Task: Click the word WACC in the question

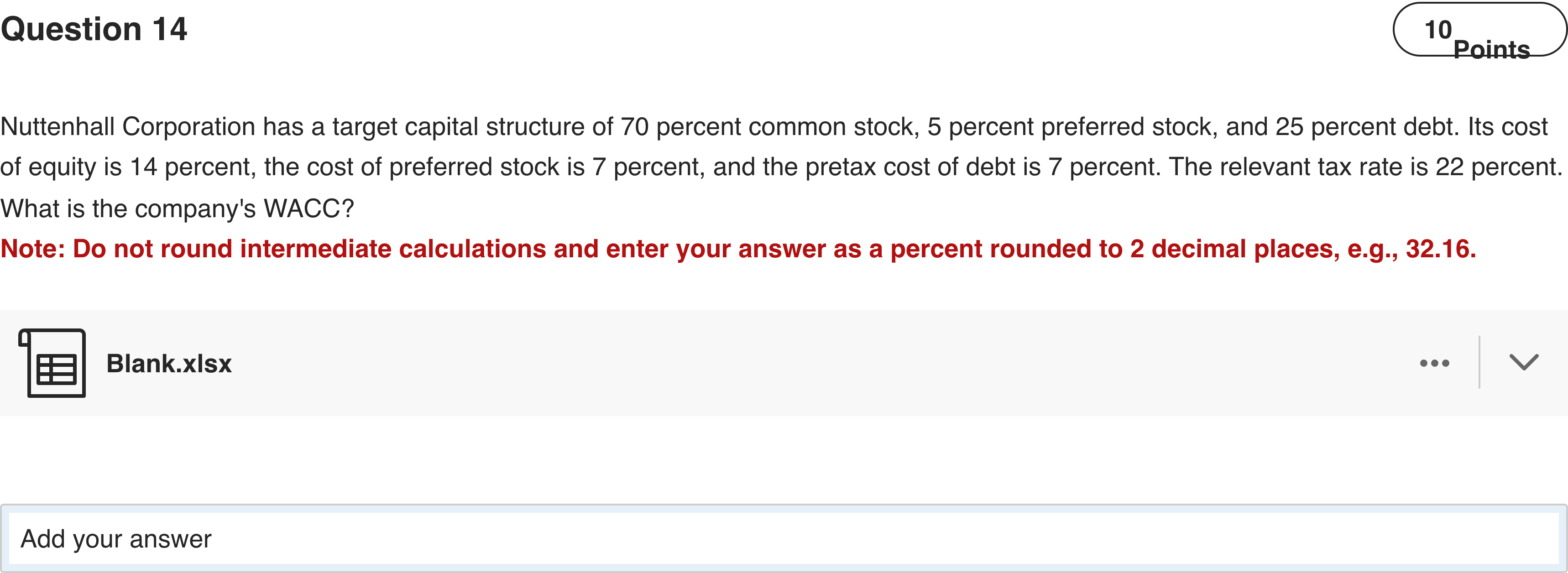Action: click(302, 208)
